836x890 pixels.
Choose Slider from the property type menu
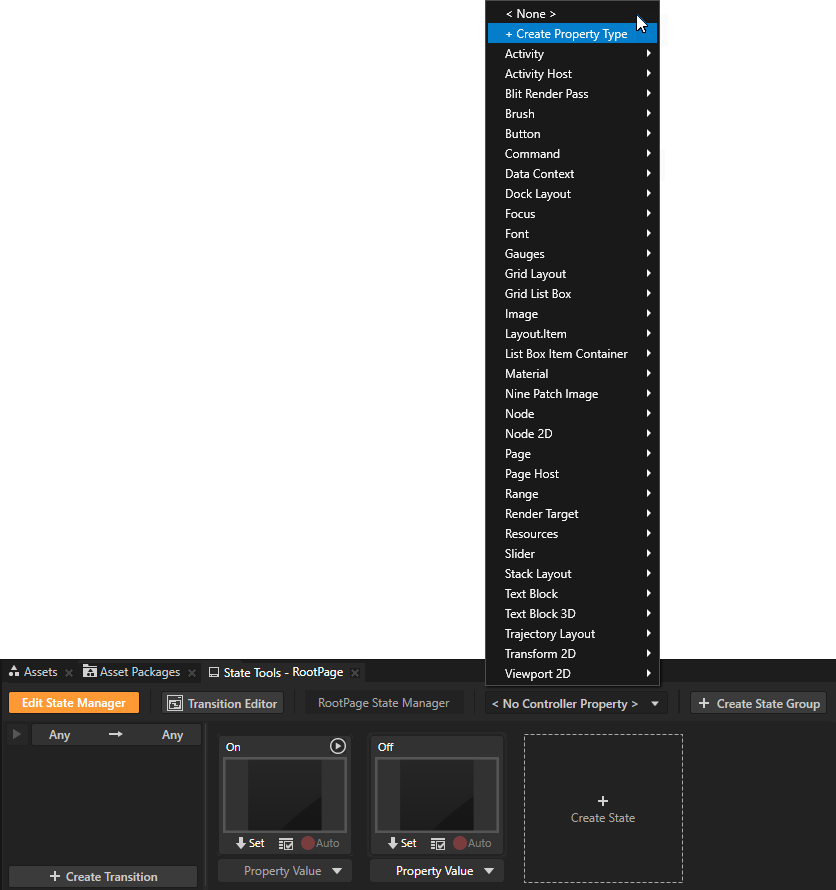pyautogui.click(x=520, y=553)
